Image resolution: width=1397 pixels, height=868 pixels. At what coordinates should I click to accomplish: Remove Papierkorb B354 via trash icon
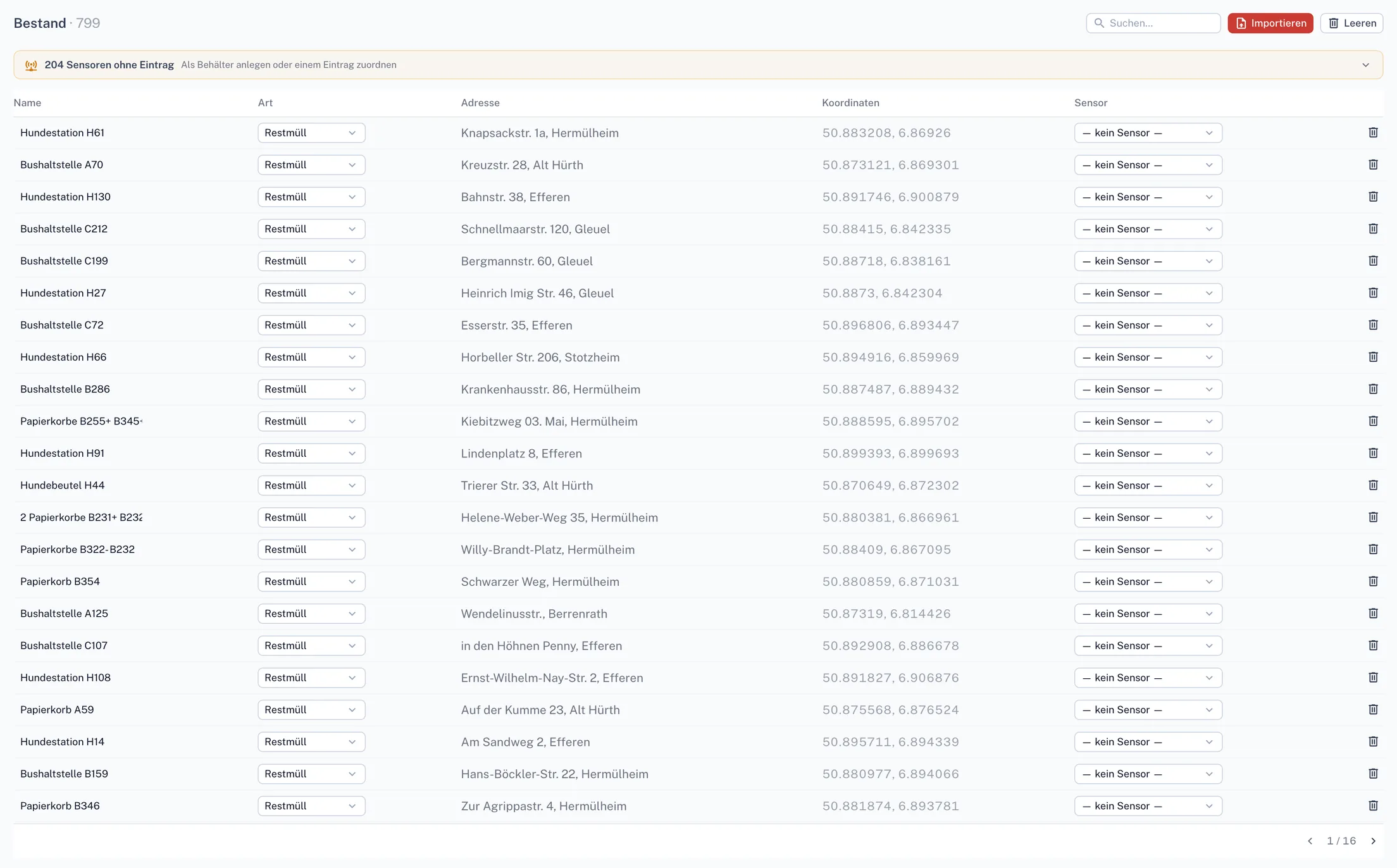1373,581
